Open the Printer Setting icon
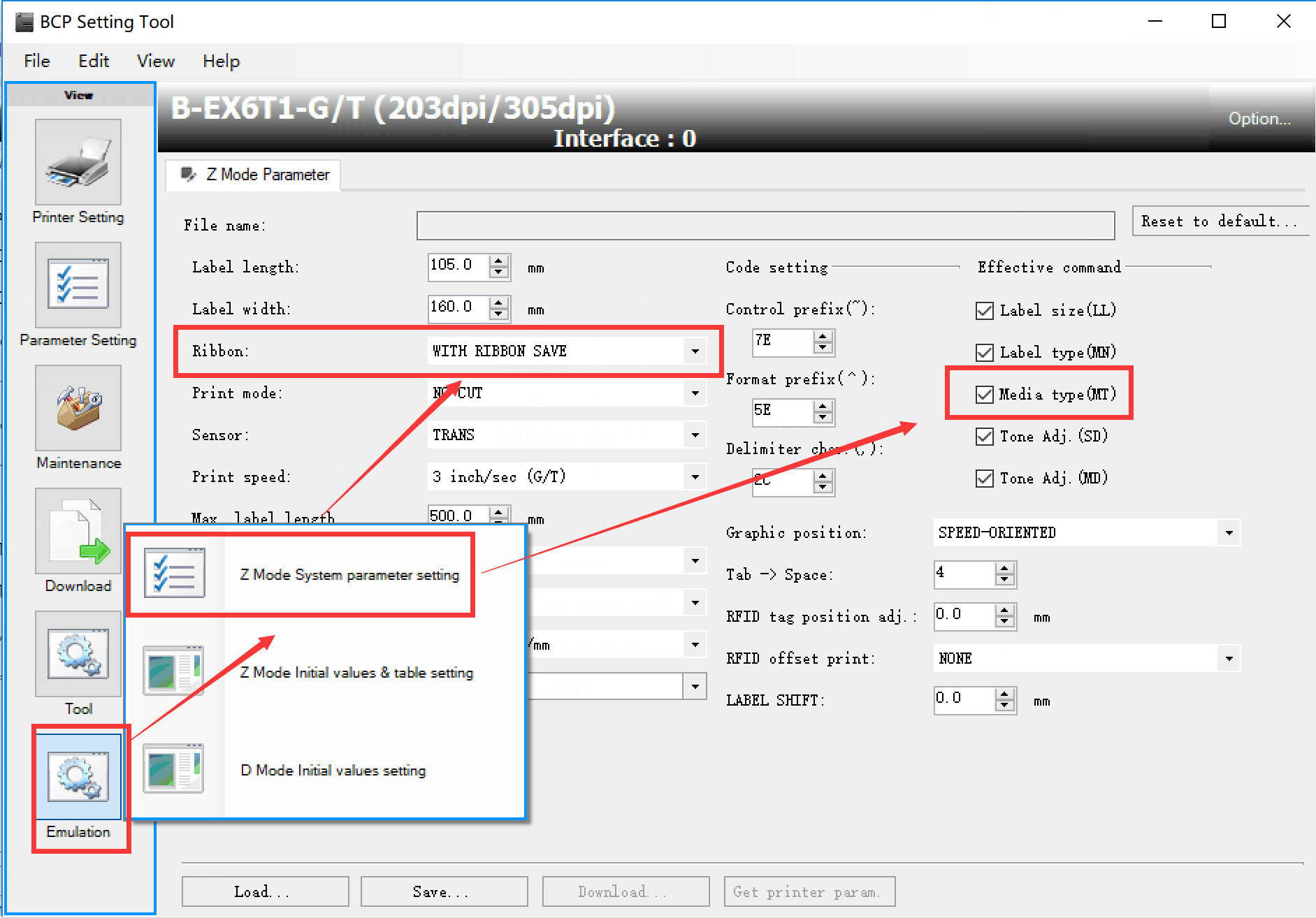Image resolution: width=1316 pixels, height=918 pixels. point(78,162)
